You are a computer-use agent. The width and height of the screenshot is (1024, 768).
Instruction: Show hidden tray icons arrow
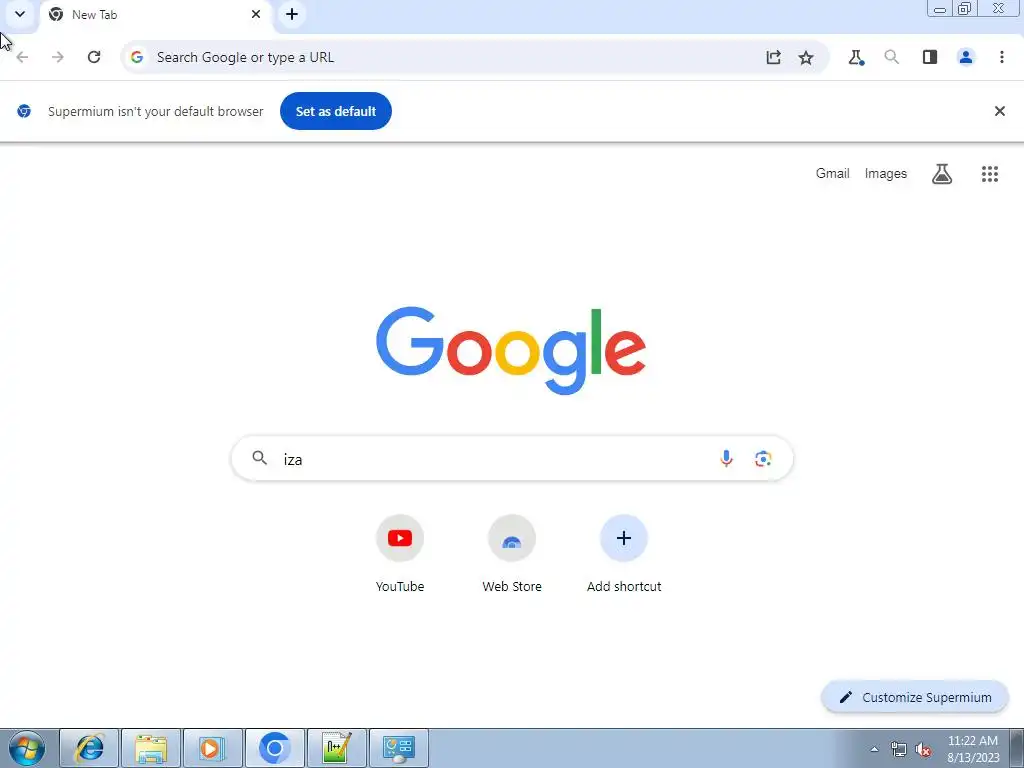pos(874,749)
